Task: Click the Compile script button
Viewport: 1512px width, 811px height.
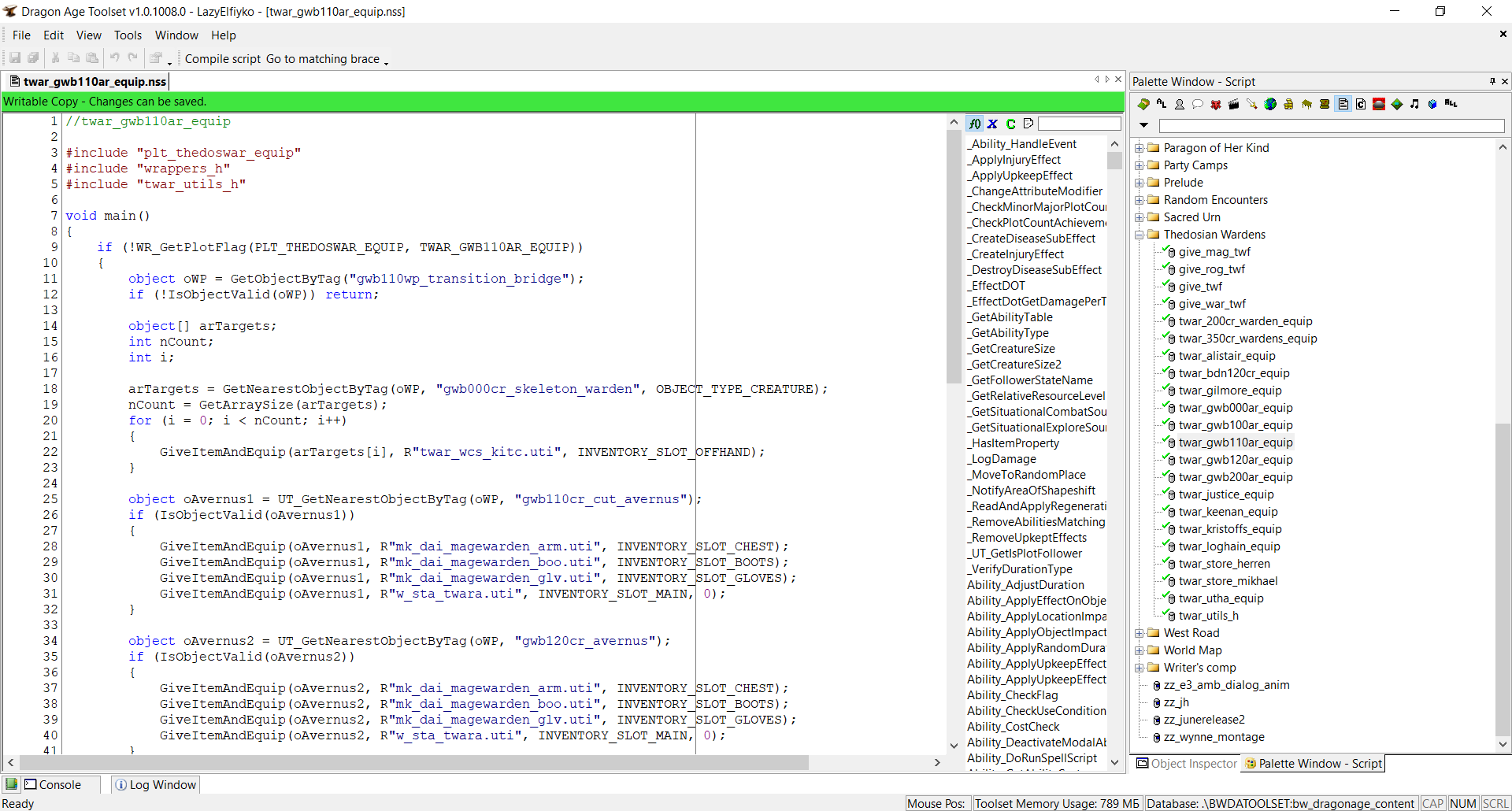Action: pos(223,59)
